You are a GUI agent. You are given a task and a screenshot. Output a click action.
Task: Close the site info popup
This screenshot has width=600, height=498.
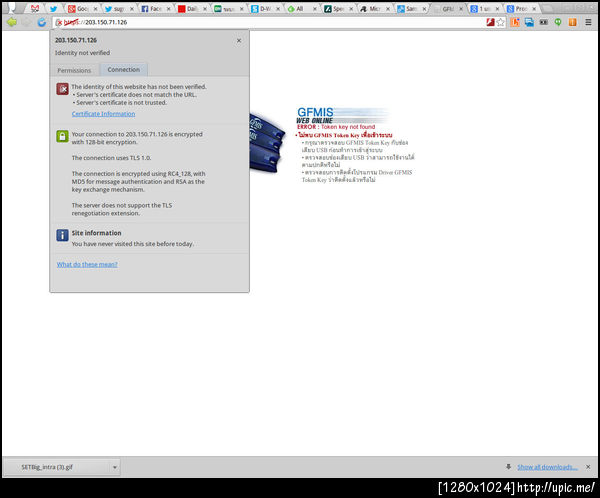pyautogui.click(x=239, y=41)
